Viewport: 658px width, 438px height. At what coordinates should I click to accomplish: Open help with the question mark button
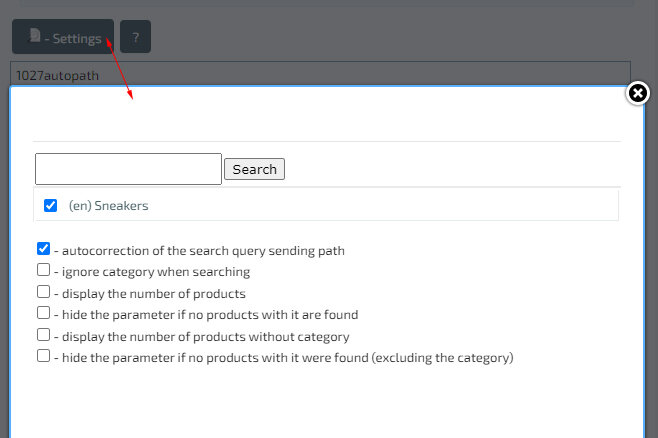click(x=135, y=38)
